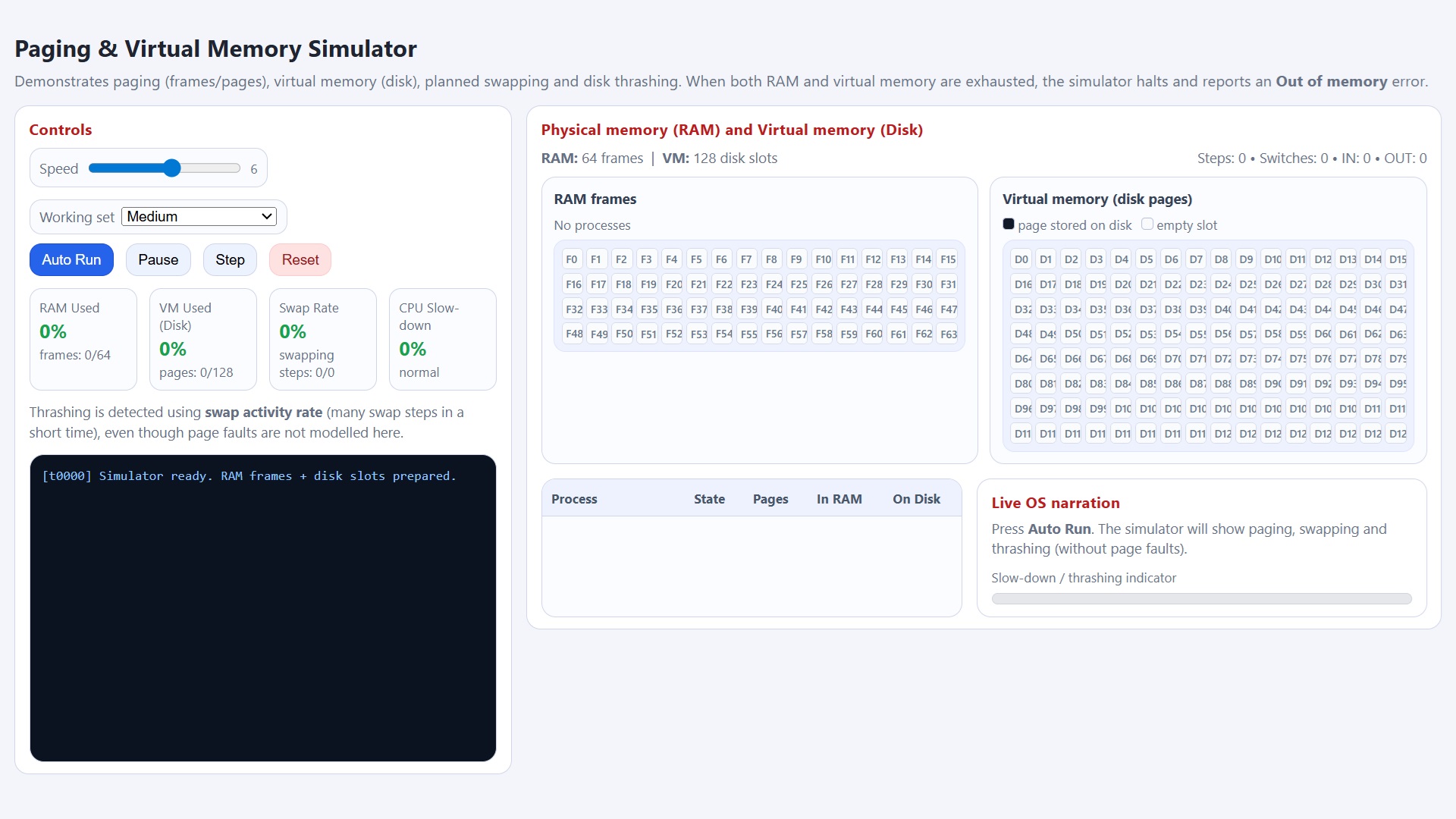Click the 'Live OS narration' heading
This screenshot has height=819, width=1456.
point(1056,503)
